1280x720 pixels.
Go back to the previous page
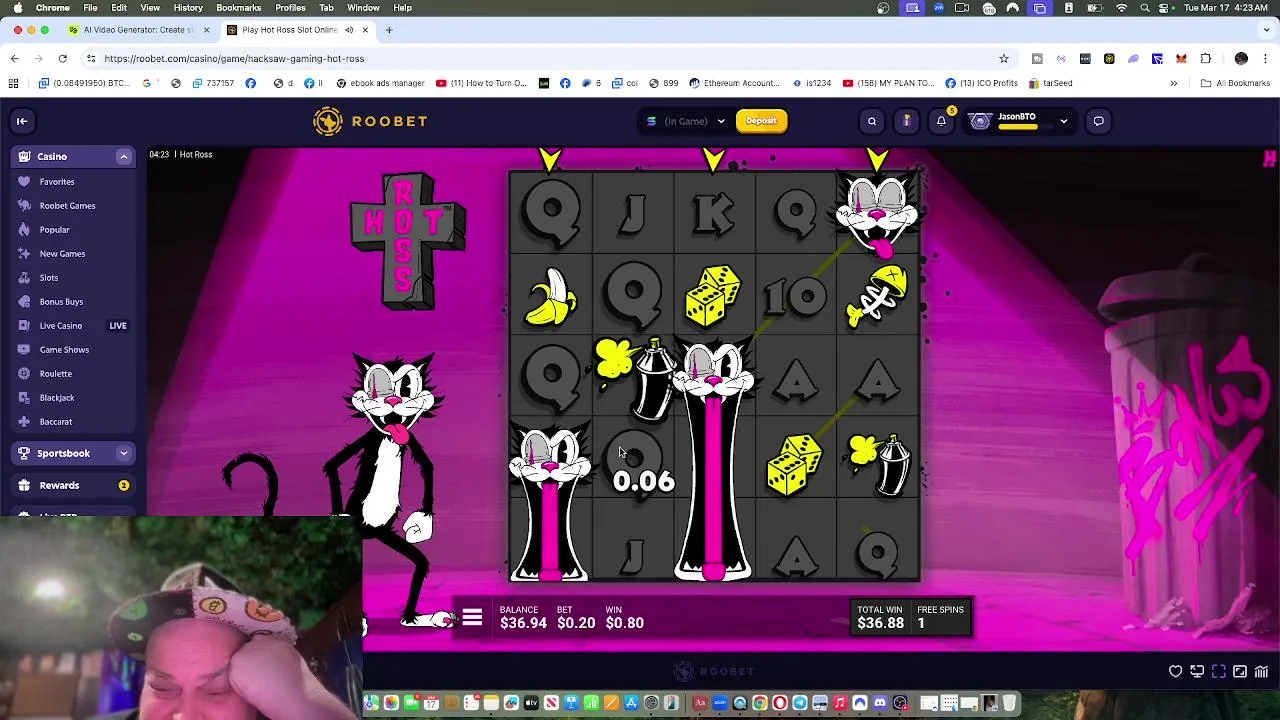tap(15, 58)
